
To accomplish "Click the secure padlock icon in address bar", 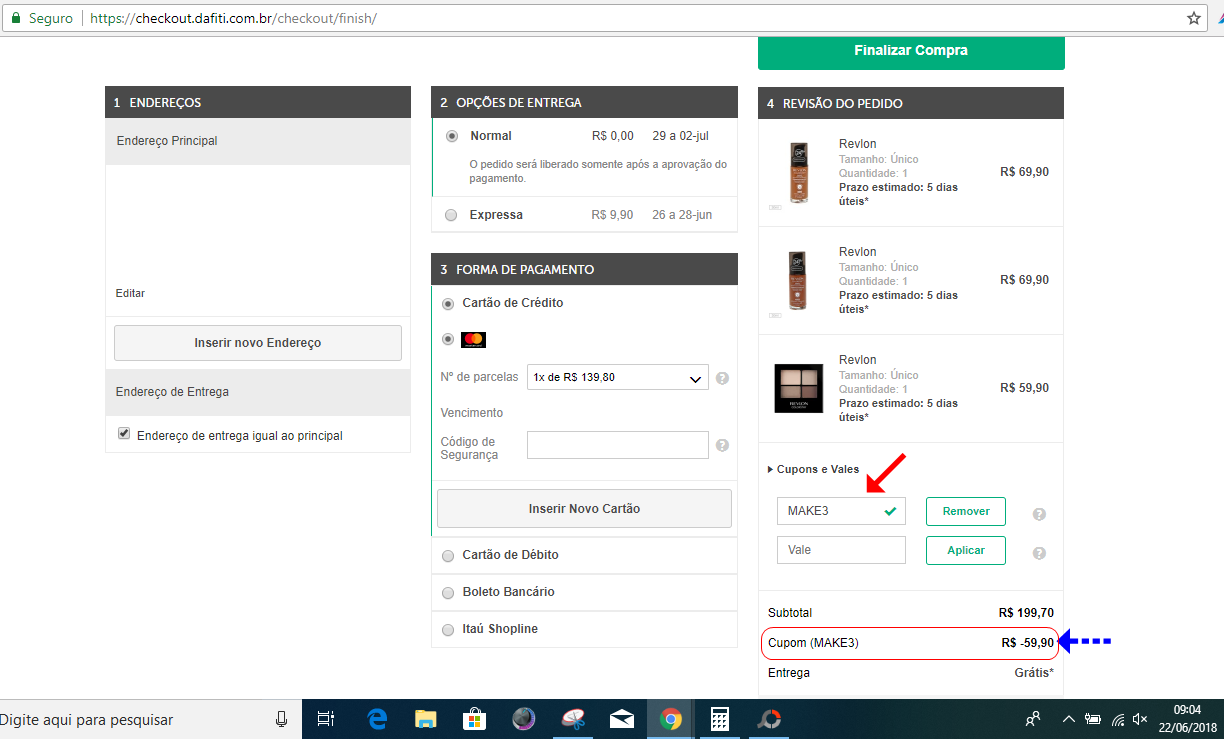I will click(x=16, y=18).
